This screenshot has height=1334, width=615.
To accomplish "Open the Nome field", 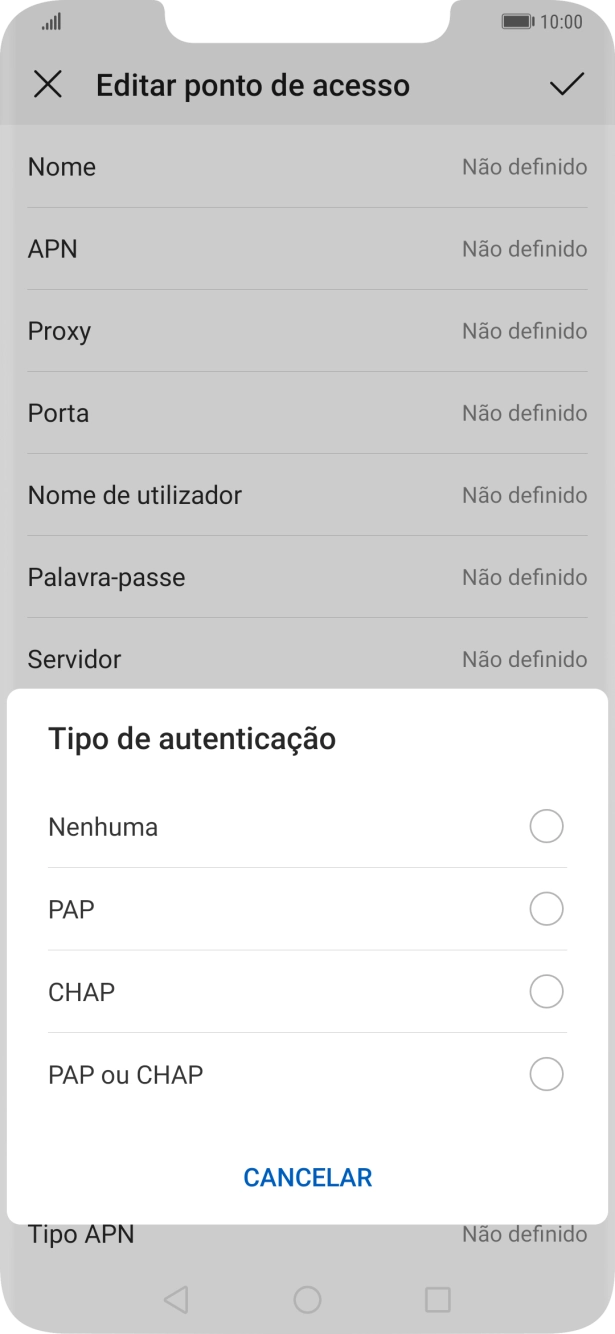I will point(307,167).
